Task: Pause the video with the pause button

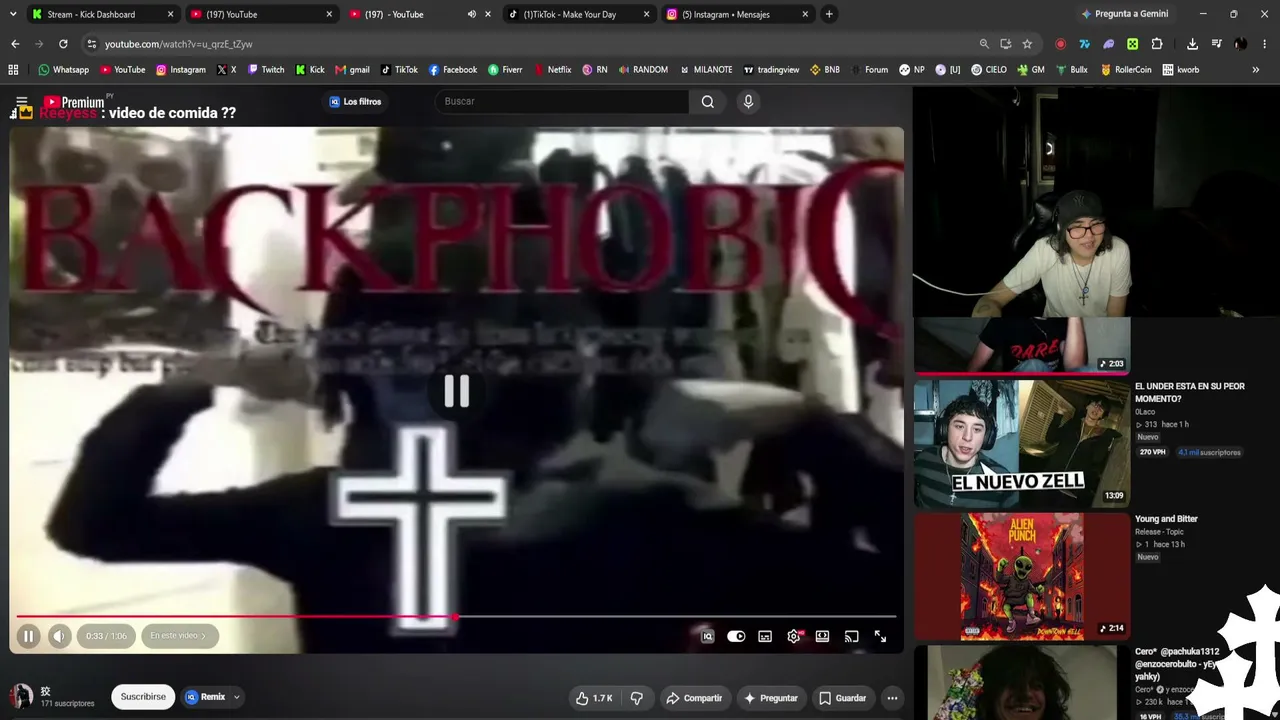Action: point(28,636)
